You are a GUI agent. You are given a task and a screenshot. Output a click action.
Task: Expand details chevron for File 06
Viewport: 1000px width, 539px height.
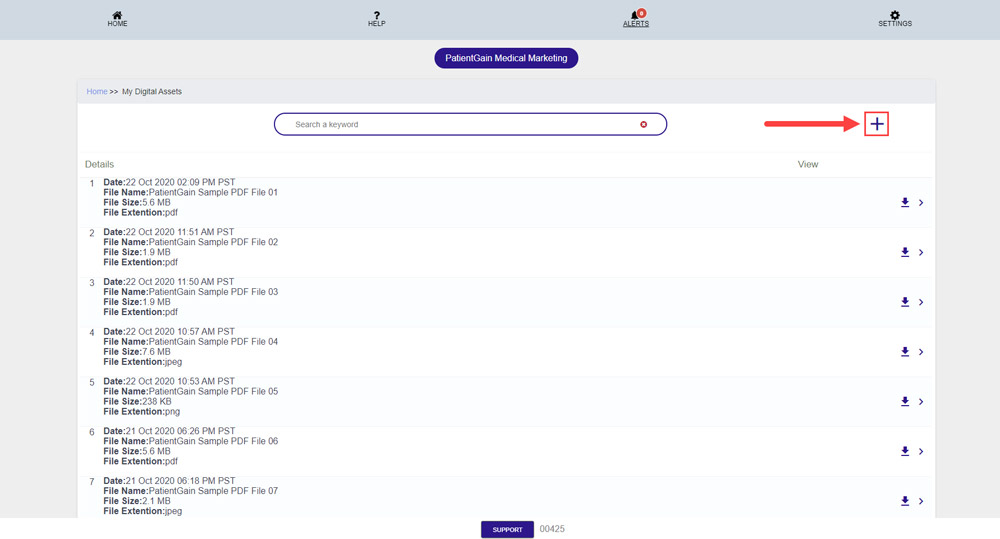921,451
